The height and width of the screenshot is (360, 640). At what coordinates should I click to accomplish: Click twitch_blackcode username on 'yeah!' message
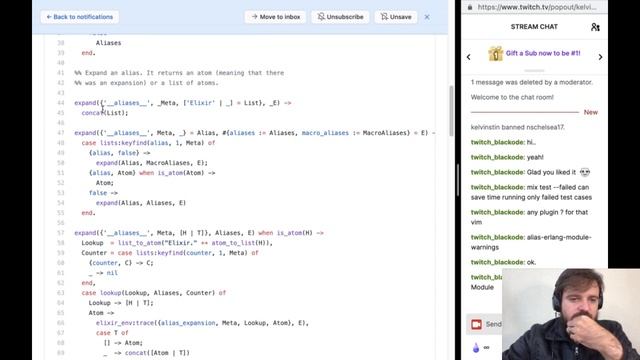(497, 157)
